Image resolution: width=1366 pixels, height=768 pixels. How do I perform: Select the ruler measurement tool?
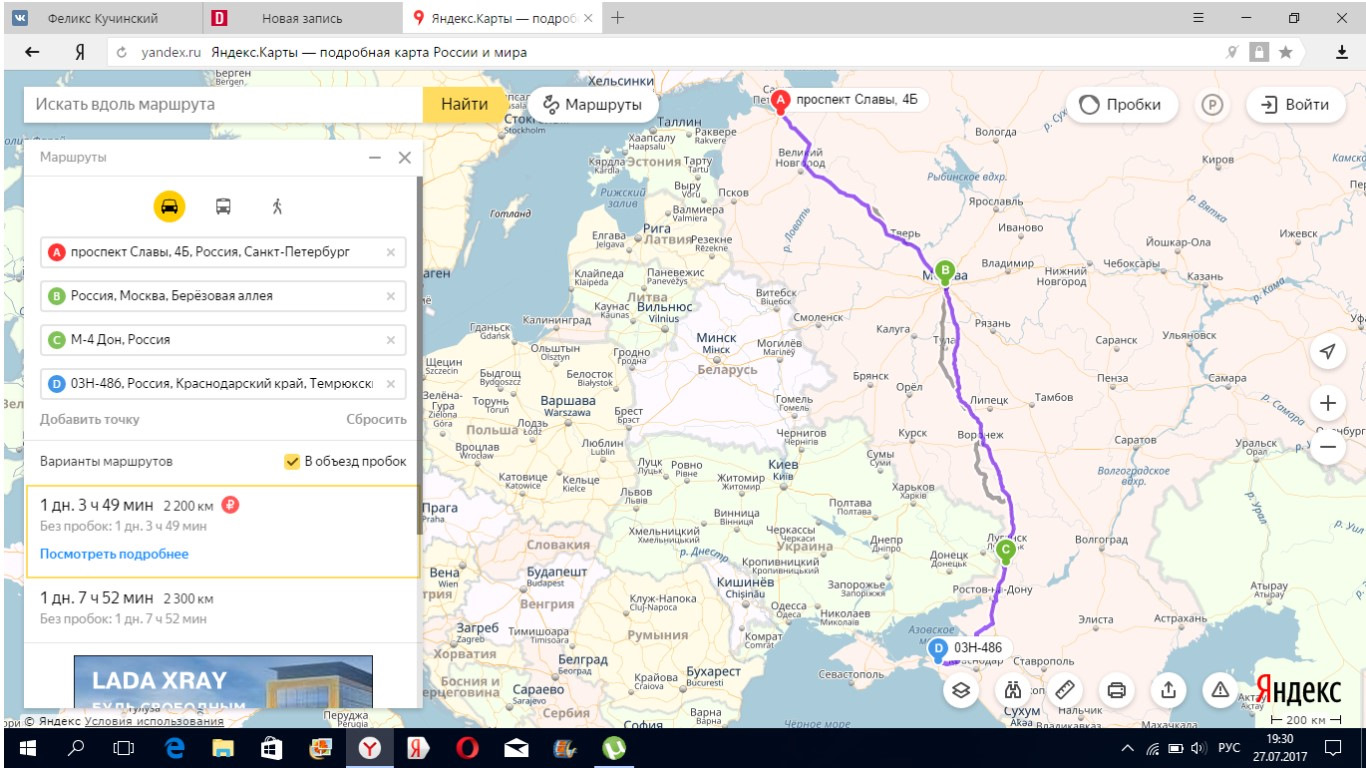pos(1065,690)
